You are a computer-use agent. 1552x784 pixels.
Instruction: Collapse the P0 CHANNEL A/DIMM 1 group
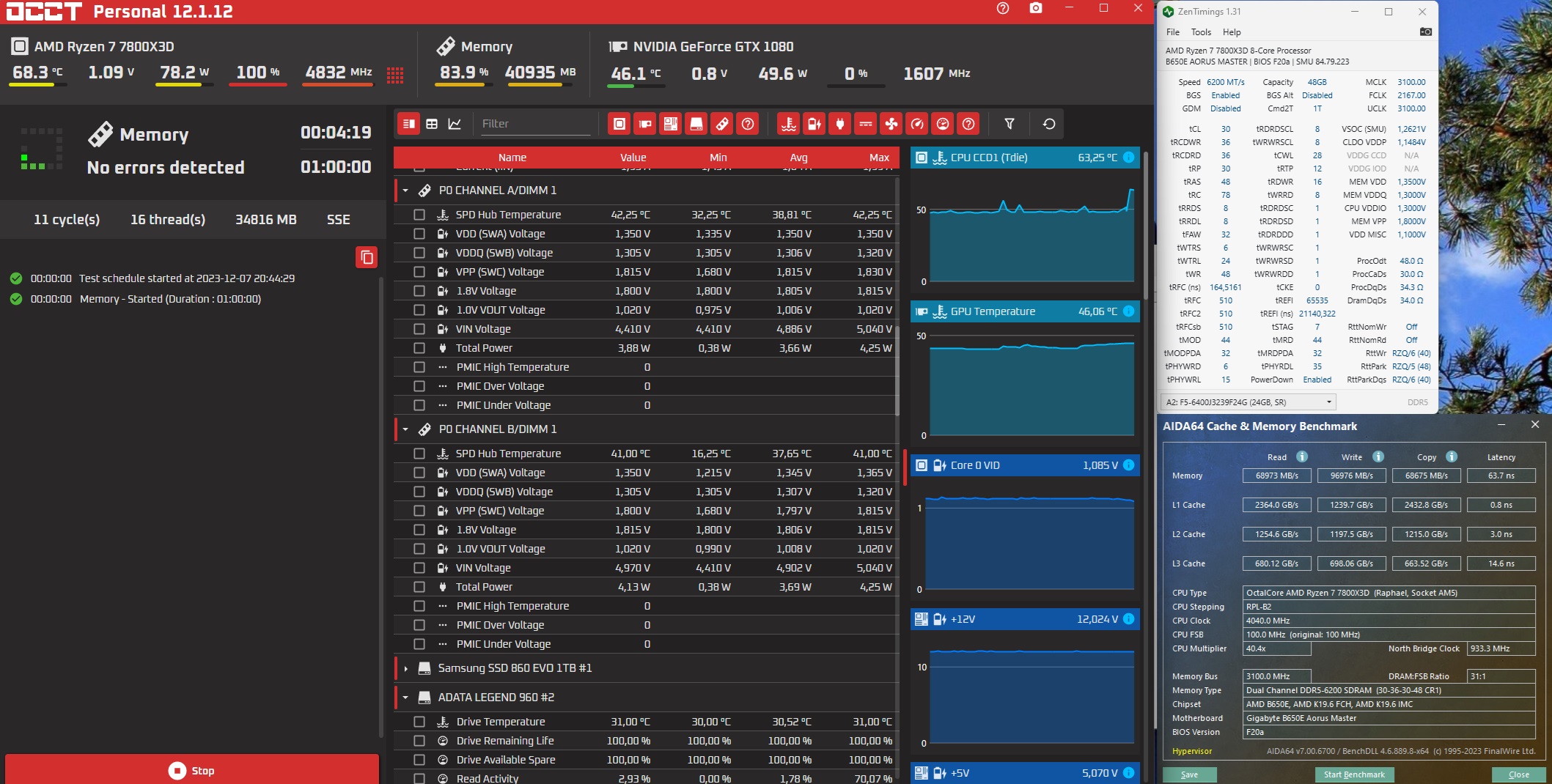405,191
